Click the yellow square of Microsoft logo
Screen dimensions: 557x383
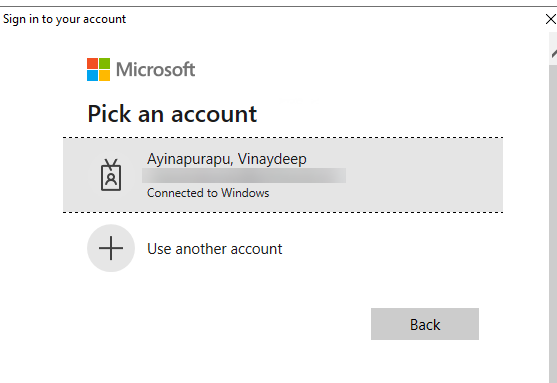pyautogui.click(x=104, y=75)
